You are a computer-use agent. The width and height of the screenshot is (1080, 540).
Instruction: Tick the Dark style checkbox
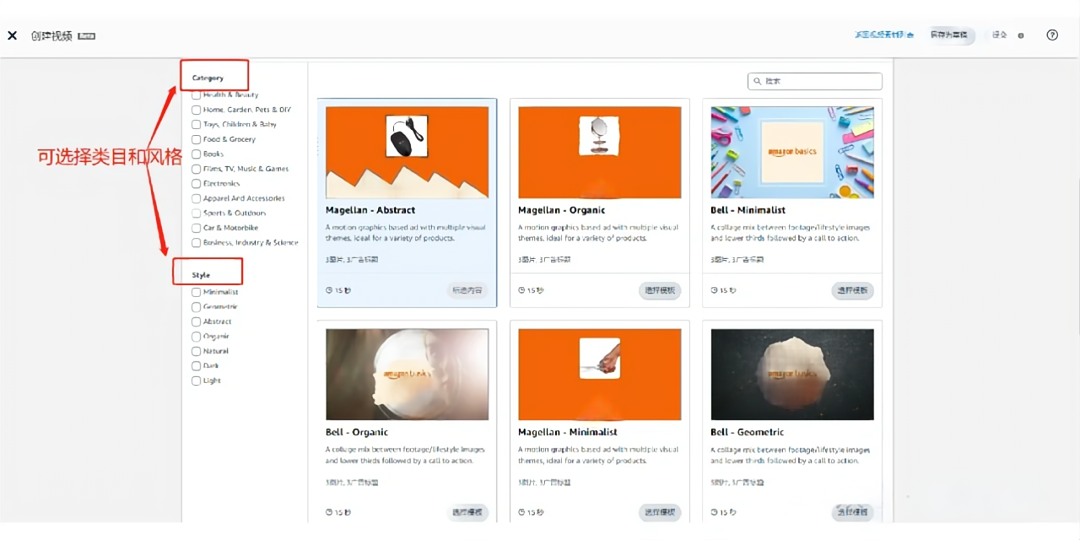[x=196, y=366]
